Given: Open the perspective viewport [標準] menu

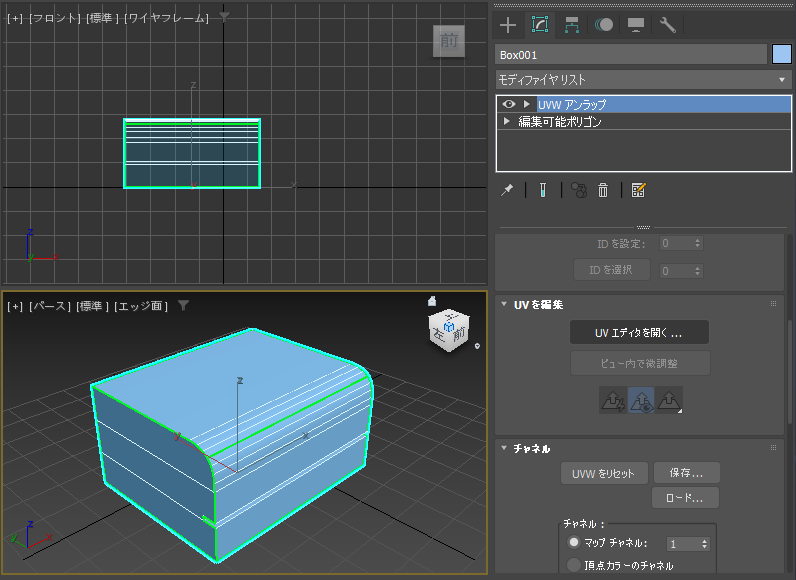Looking at the screenshot, I should [x=92, y=306].
